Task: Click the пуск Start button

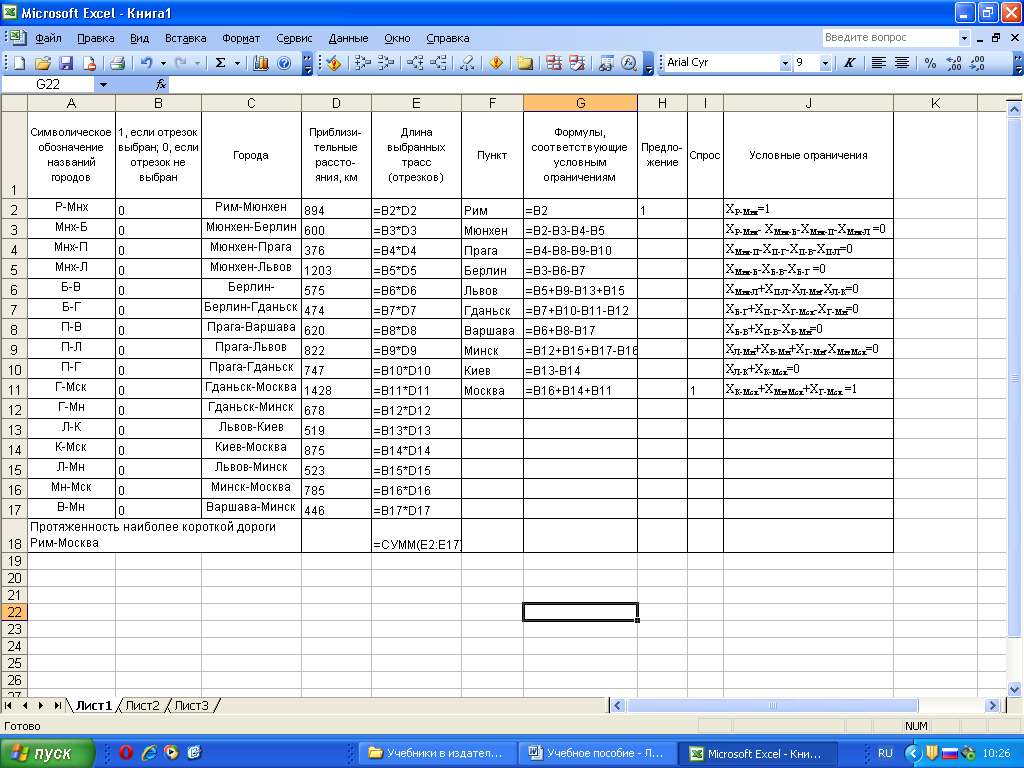Action: coord(48,753)
